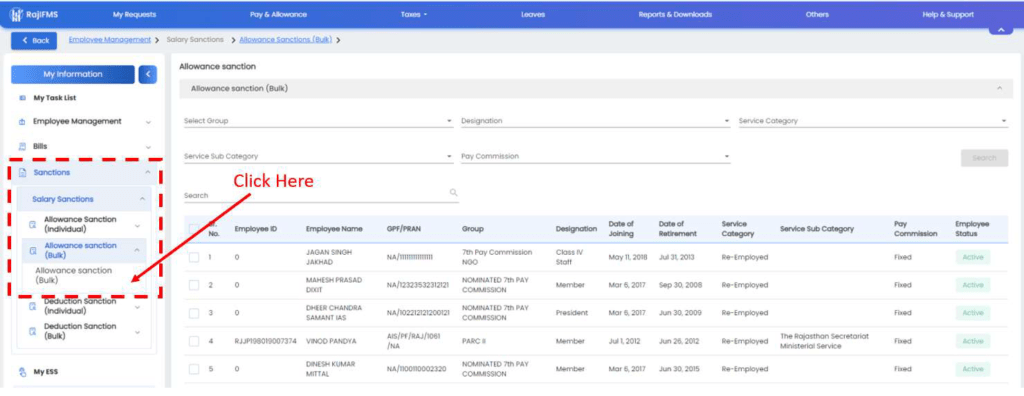Click the Date of Joining column header
Image resolution: width=1024 pixels, height=396 pixels.
tap(622, 229)
